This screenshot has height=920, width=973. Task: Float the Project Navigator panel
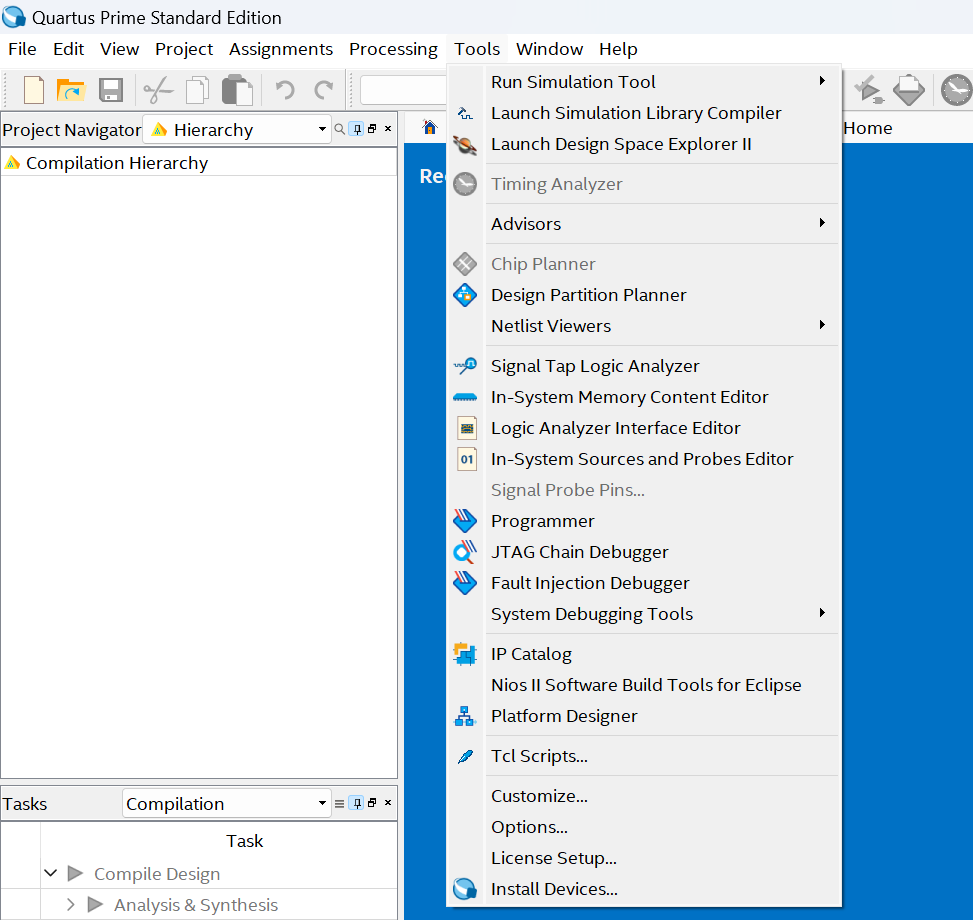point(372,128)
